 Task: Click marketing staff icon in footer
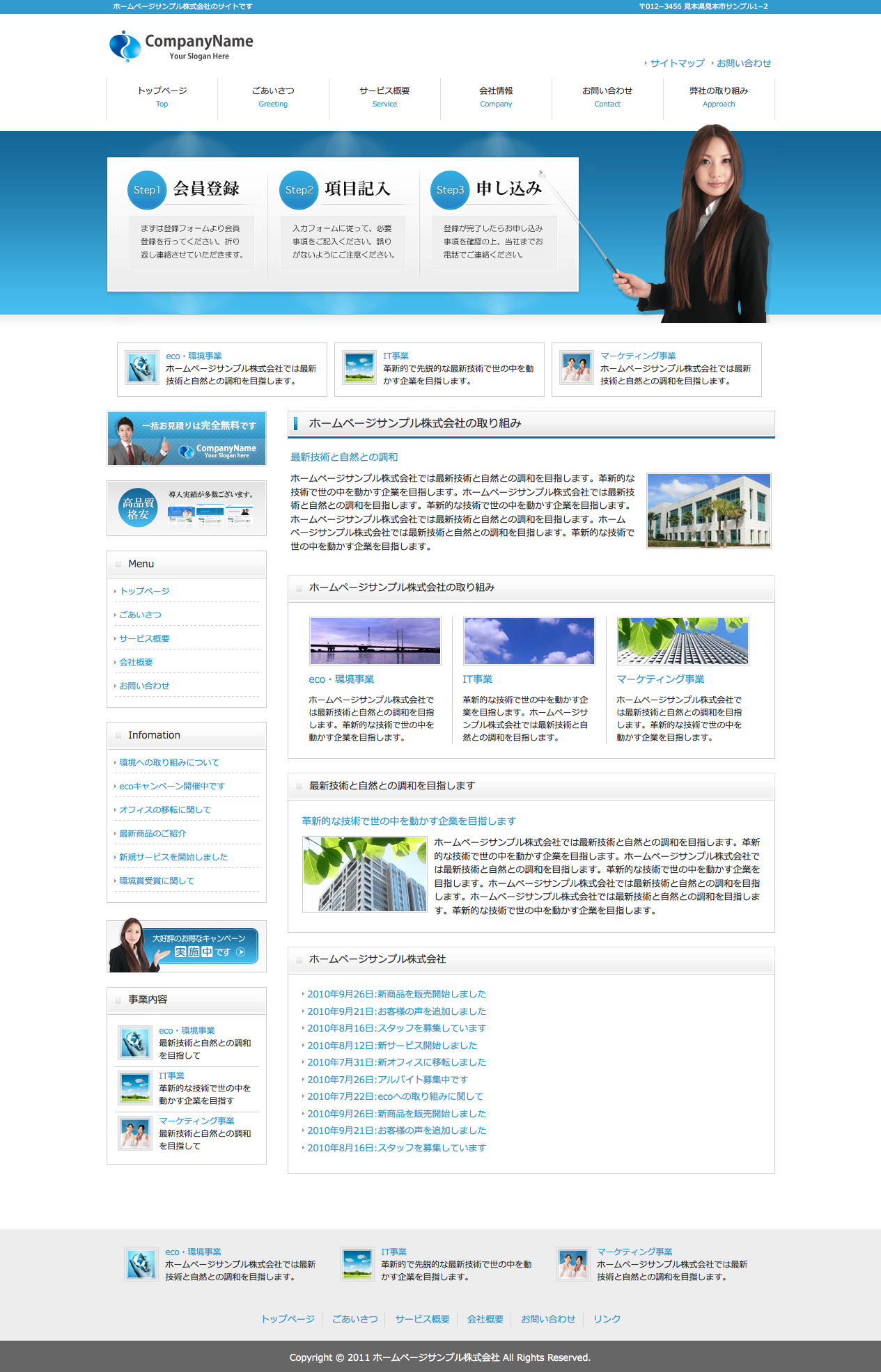tap(573, 1264)
